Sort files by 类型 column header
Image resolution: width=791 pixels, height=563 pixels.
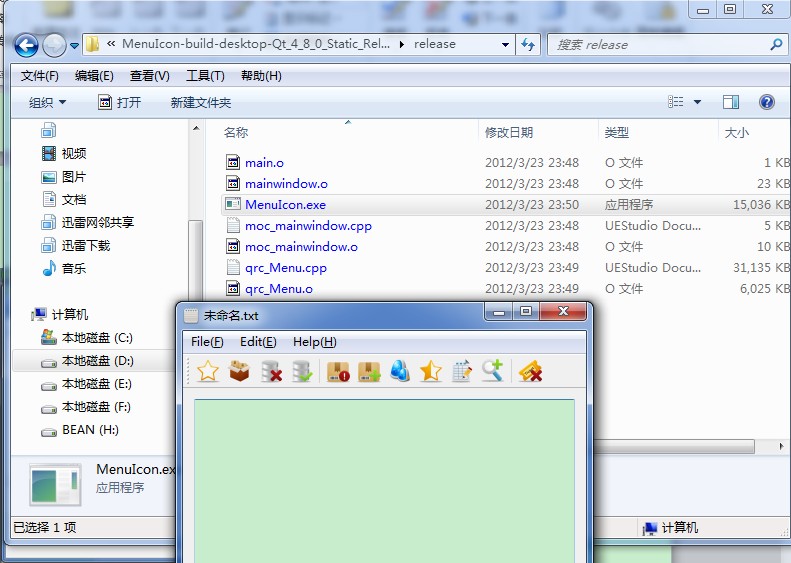616,132
